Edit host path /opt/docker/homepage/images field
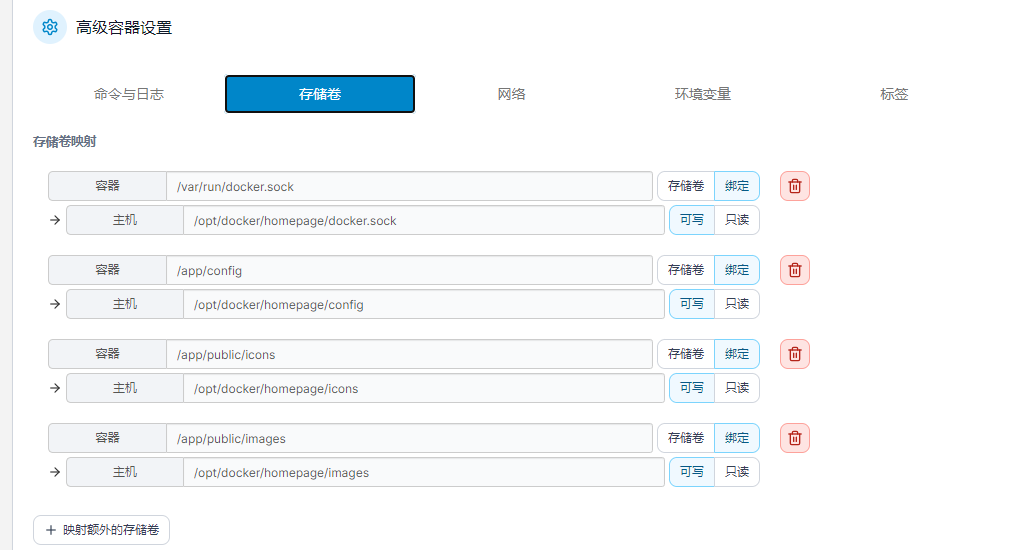This screenshot has height=550, width=1027. click(424, 472)
